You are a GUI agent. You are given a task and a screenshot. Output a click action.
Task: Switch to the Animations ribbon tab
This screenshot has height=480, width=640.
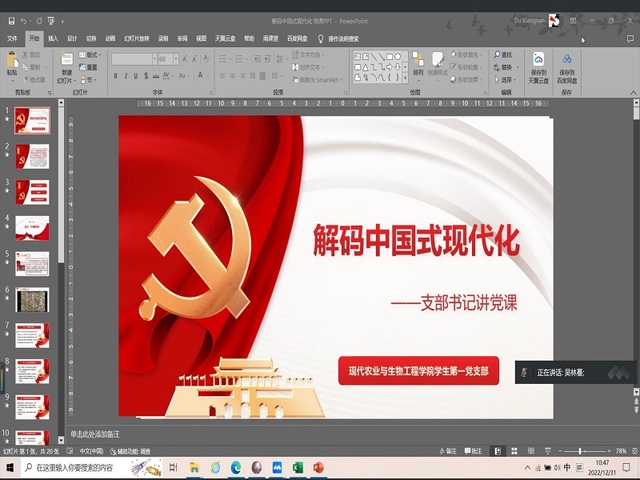pyautogui.click(x=110, y=38)
